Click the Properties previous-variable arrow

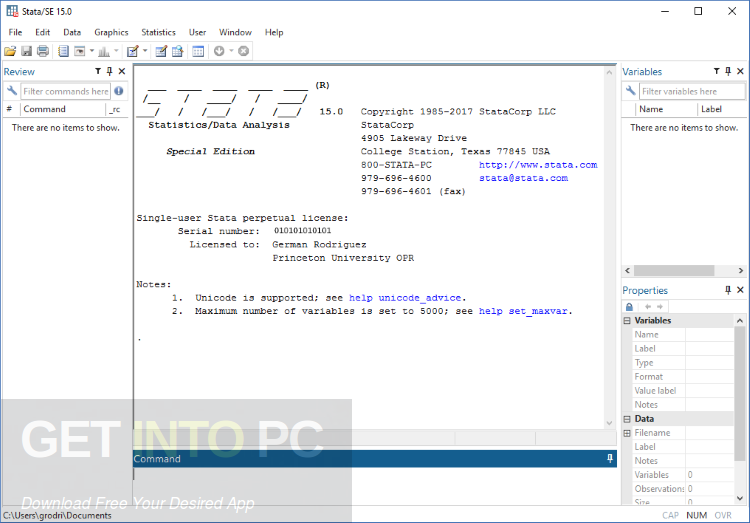pos(648,307)
